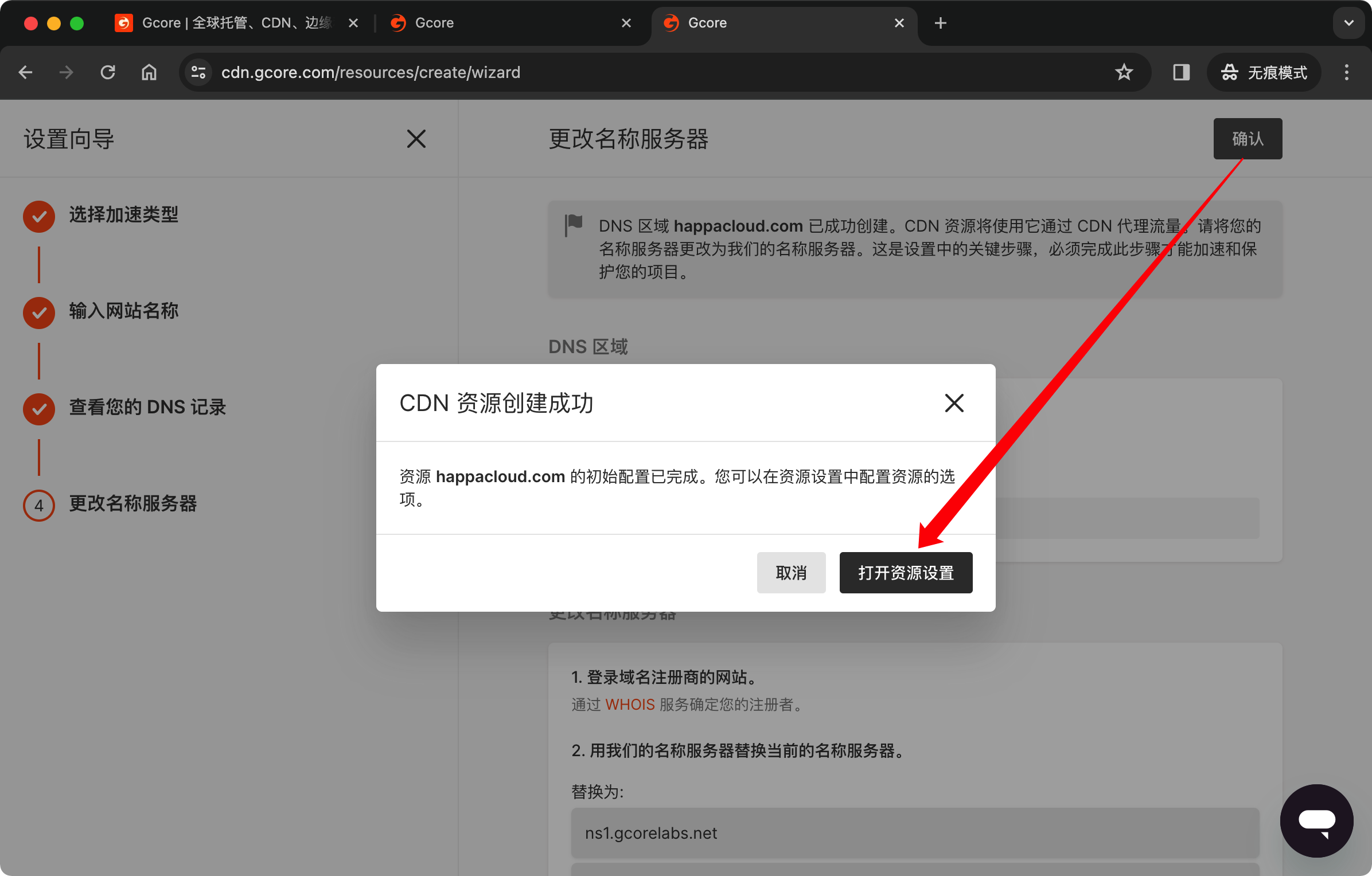Reload the current page
The image size is (1372, 876).
(x=108, y=72)
